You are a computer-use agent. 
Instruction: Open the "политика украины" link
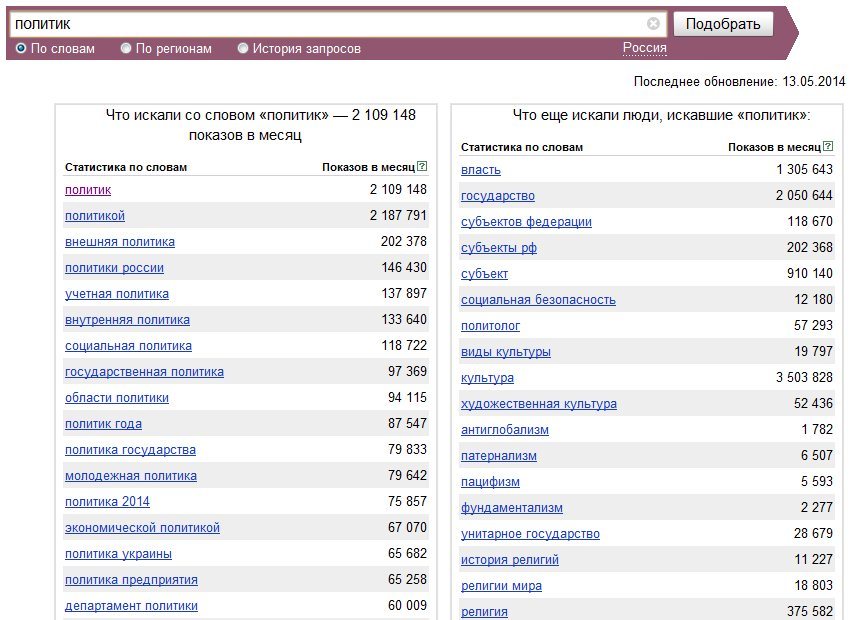118,554
